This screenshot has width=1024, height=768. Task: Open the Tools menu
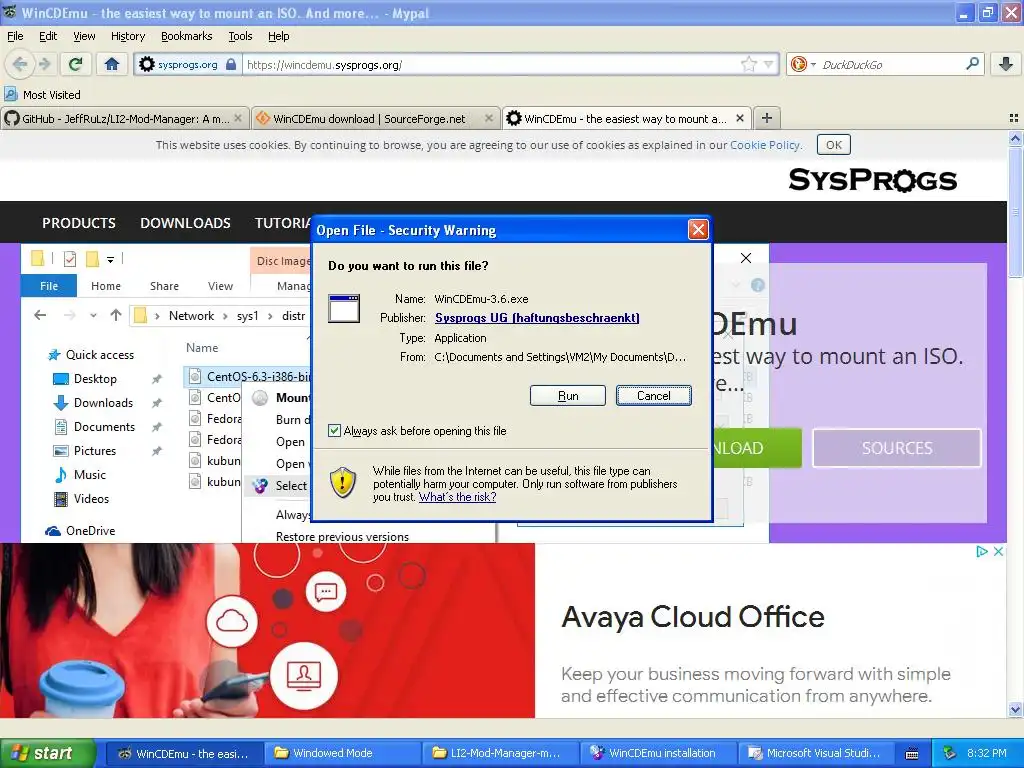click(x=240, y=36)
